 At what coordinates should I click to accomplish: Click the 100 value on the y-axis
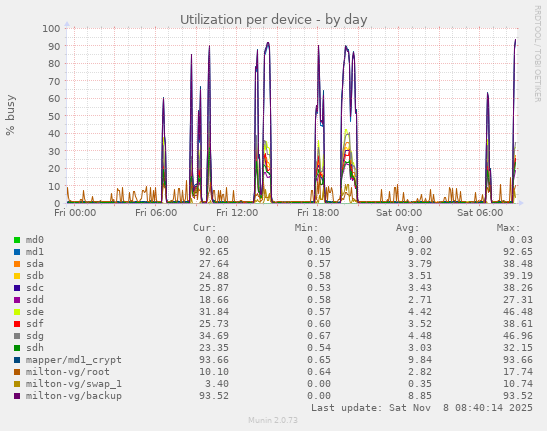51,28
